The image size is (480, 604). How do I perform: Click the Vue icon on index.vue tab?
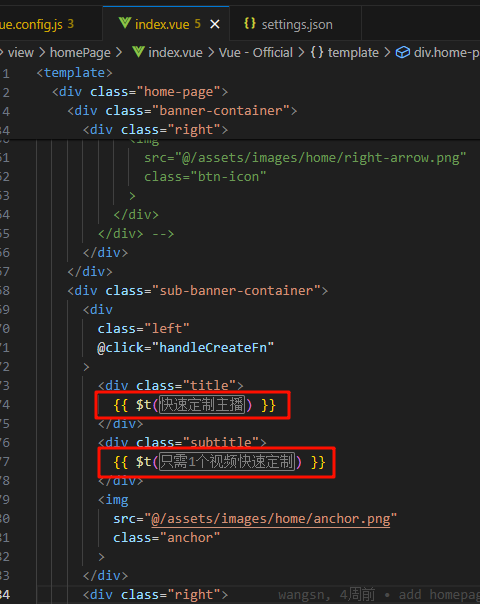coord(125,23)
